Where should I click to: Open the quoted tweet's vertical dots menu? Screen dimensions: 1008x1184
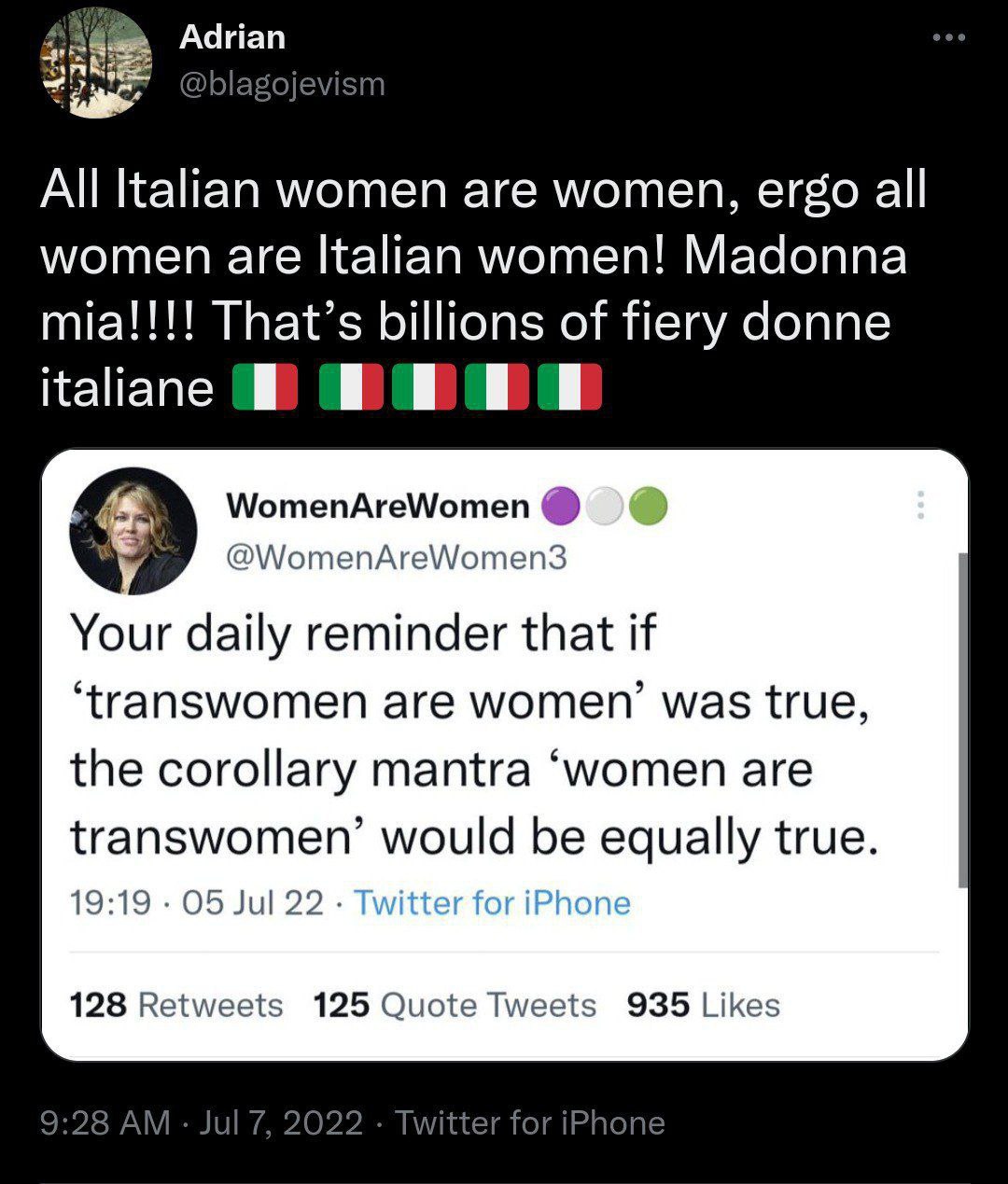tap(920, 506)
